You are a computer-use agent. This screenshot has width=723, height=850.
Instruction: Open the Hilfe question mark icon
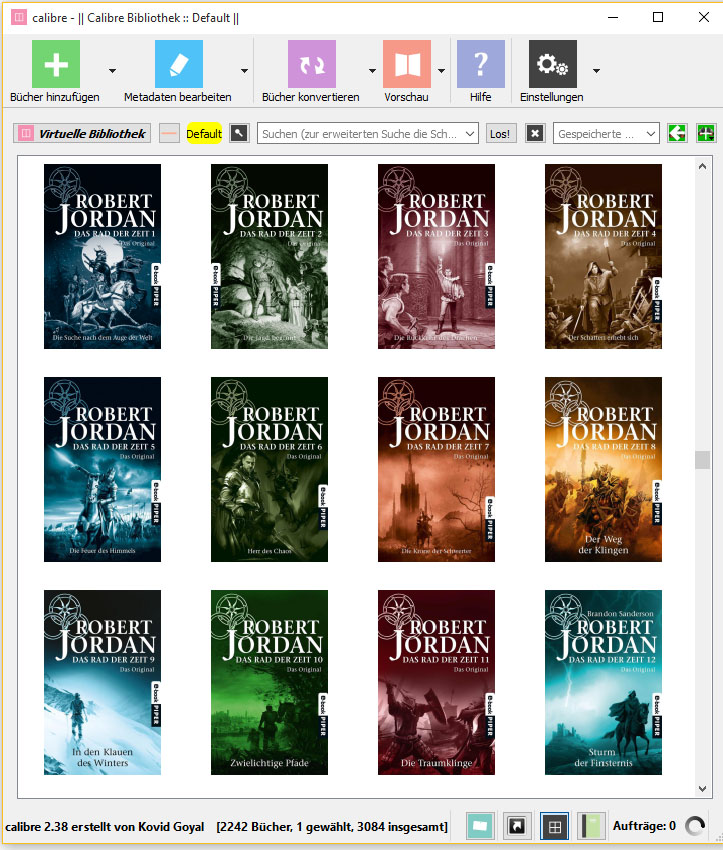pyautogui.click(x=481, y=64)
